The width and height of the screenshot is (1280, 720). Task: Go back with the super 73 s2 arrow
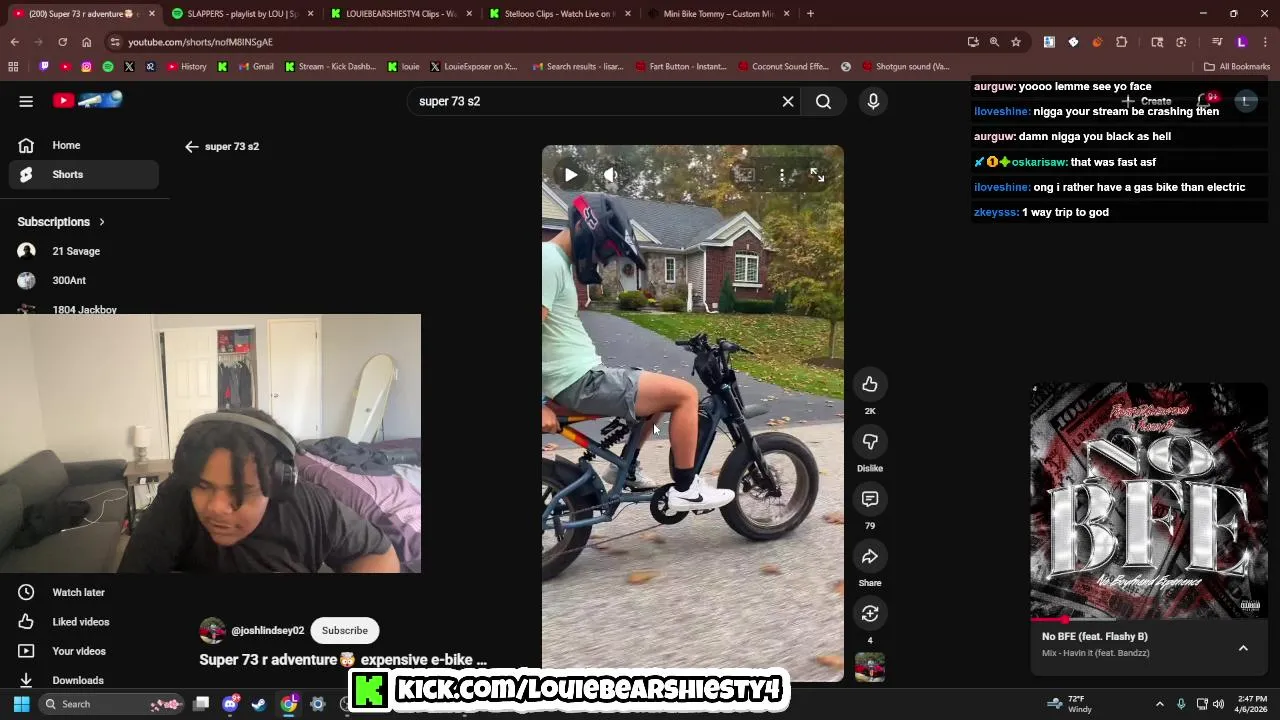192,146
